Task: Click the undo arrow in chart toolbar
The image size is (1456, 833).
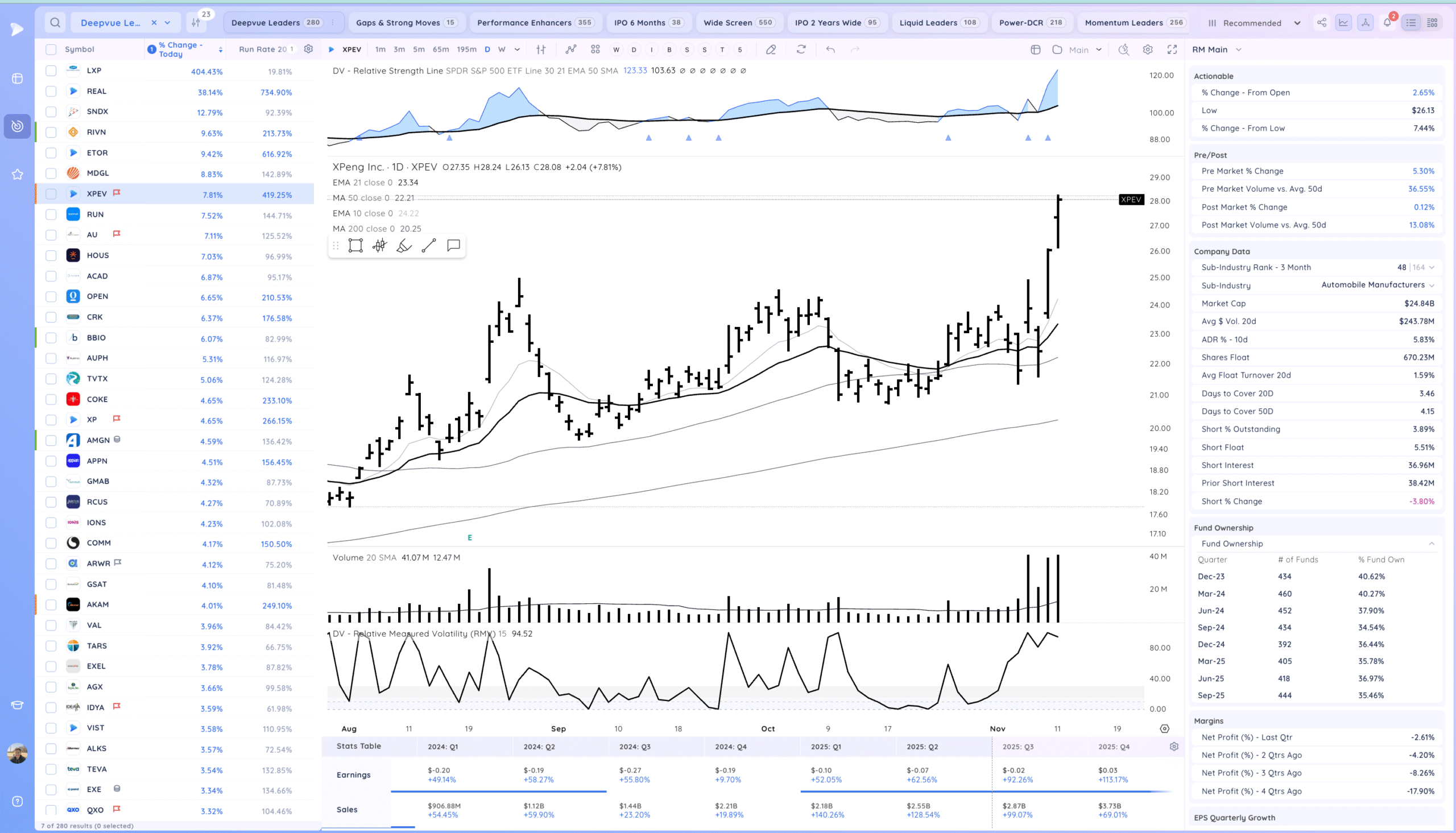Action: [x=831, y=50]
